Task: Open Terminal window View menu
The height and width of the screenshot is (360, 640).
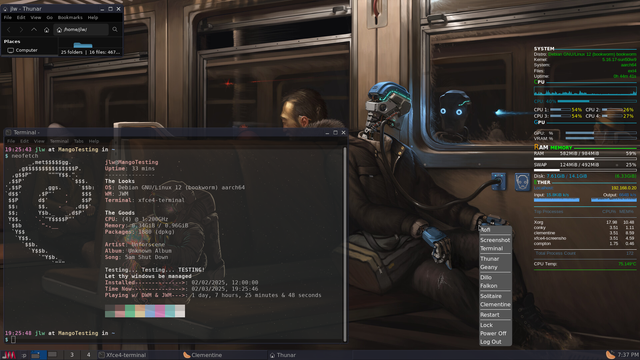Action: tap(39, 141)
